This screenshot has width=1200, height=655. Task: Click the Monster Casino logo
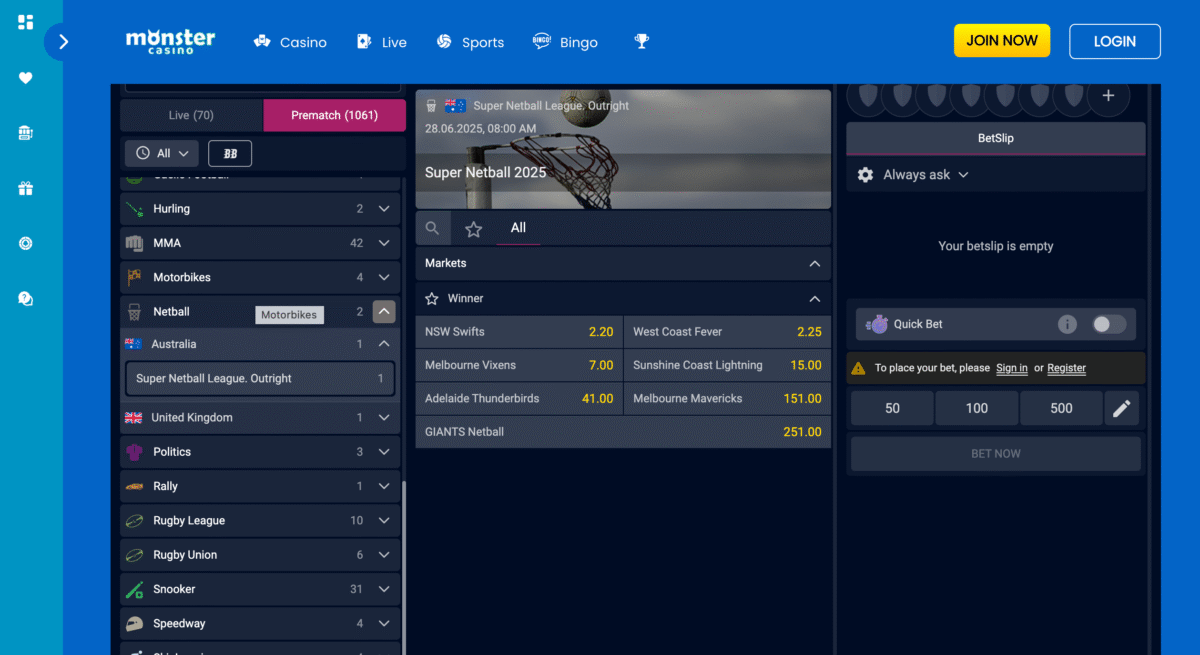[x=170, y=41]
